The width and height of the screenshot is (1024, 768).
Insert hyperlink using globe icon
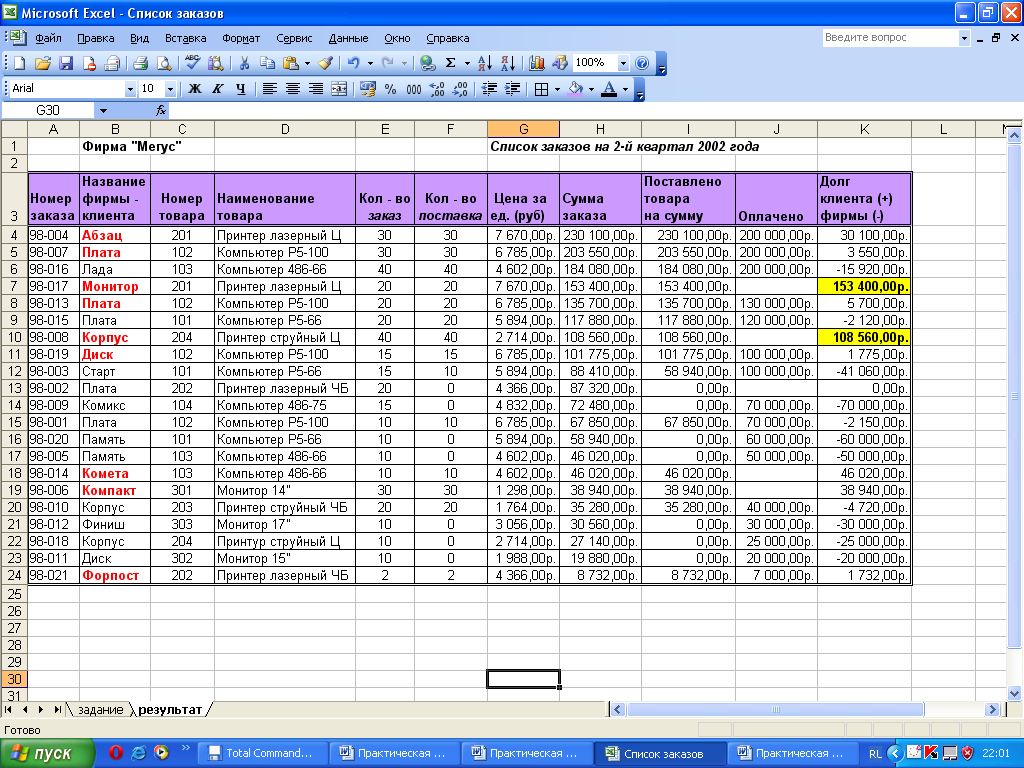[427, 63]
